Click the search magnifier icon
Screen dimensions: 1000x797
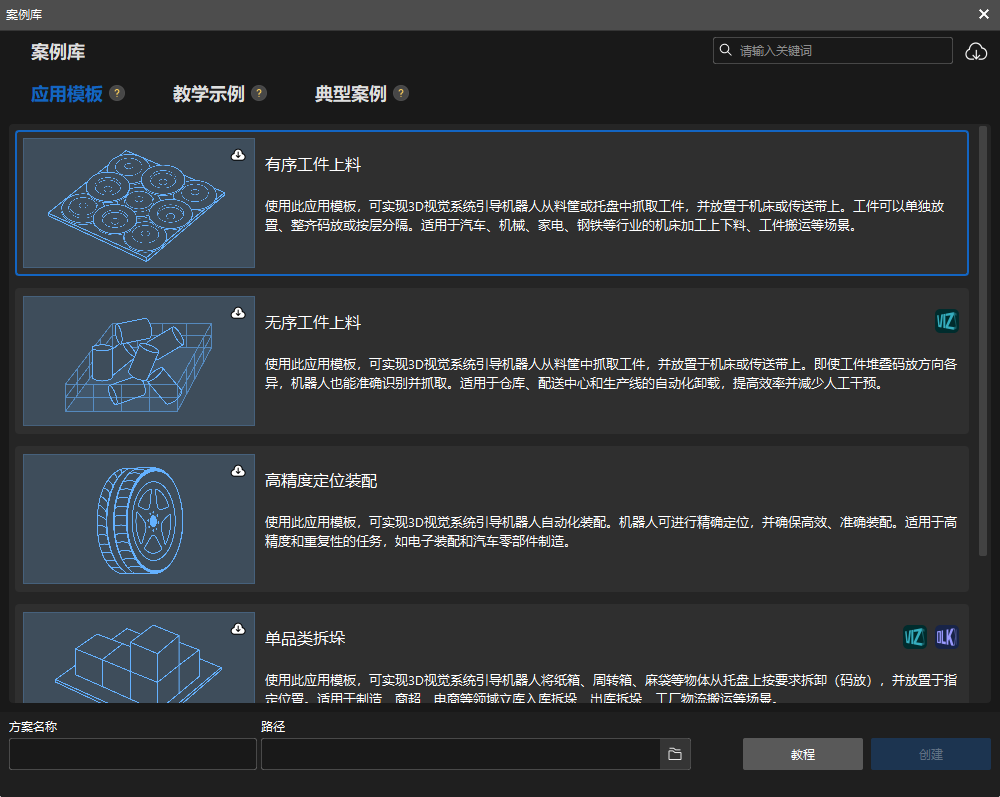click(x=725, y=50)
